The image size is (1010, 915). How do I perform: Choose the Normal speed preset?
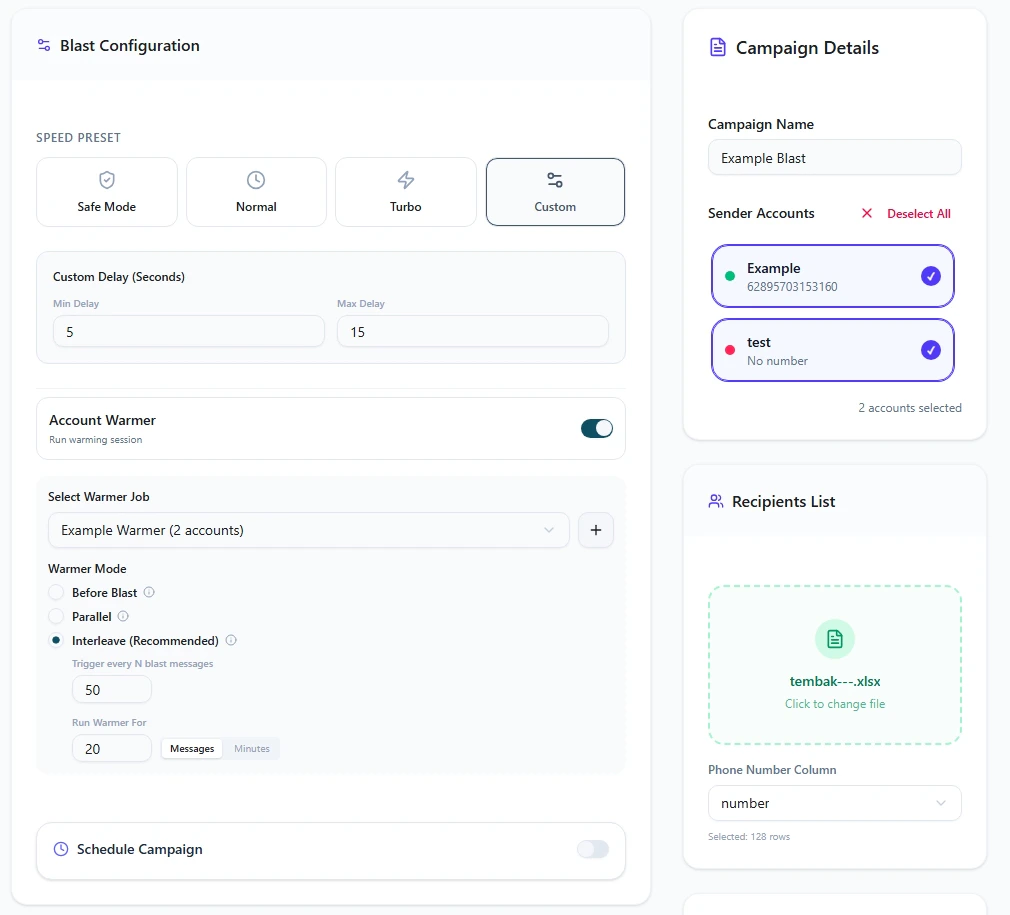[256, 192]
